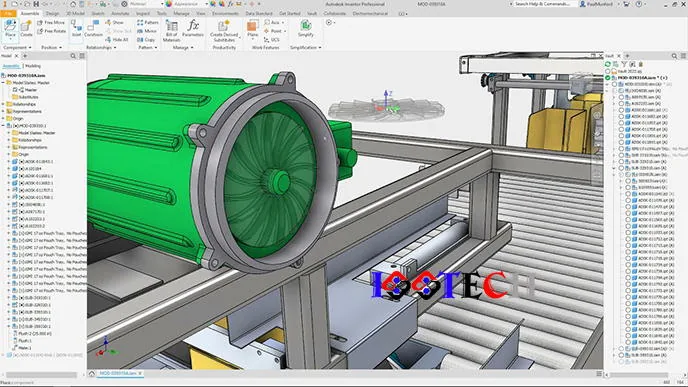Open the Bill of Materials tool
The width and height of the screenshot is (688, 387).
tap(171, 31)
